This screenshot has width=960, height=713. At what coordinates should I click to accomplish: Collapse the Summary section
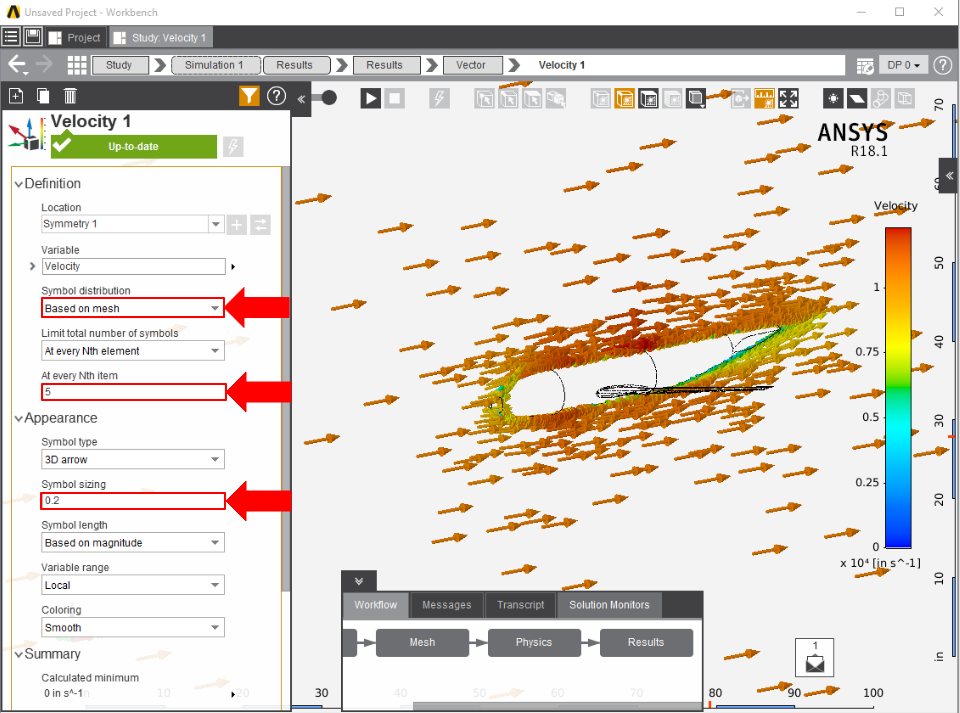point(18,655)
